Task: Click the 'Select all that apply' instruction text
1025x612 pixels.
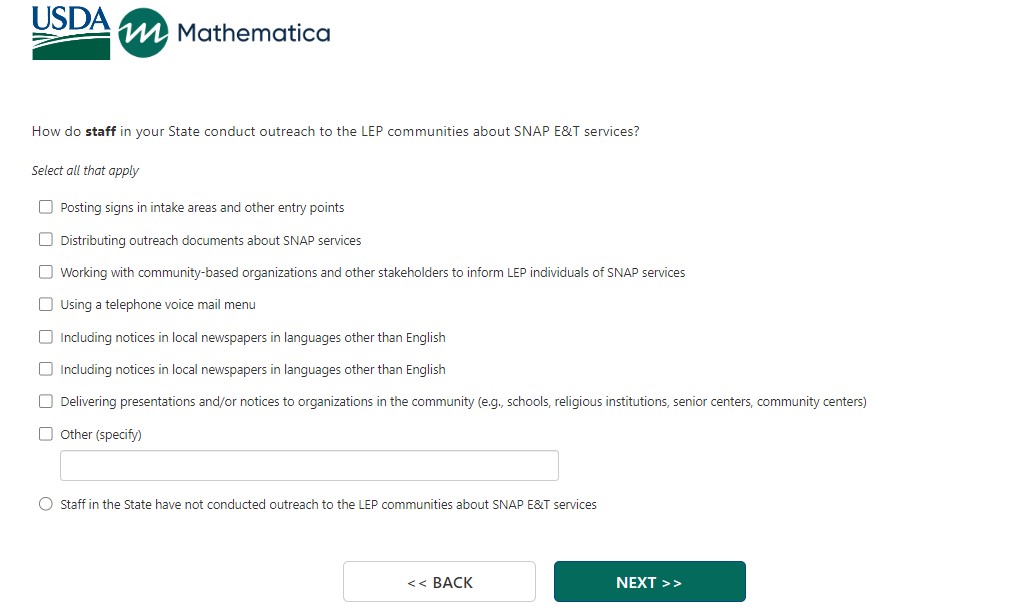Action: point(85,171)
